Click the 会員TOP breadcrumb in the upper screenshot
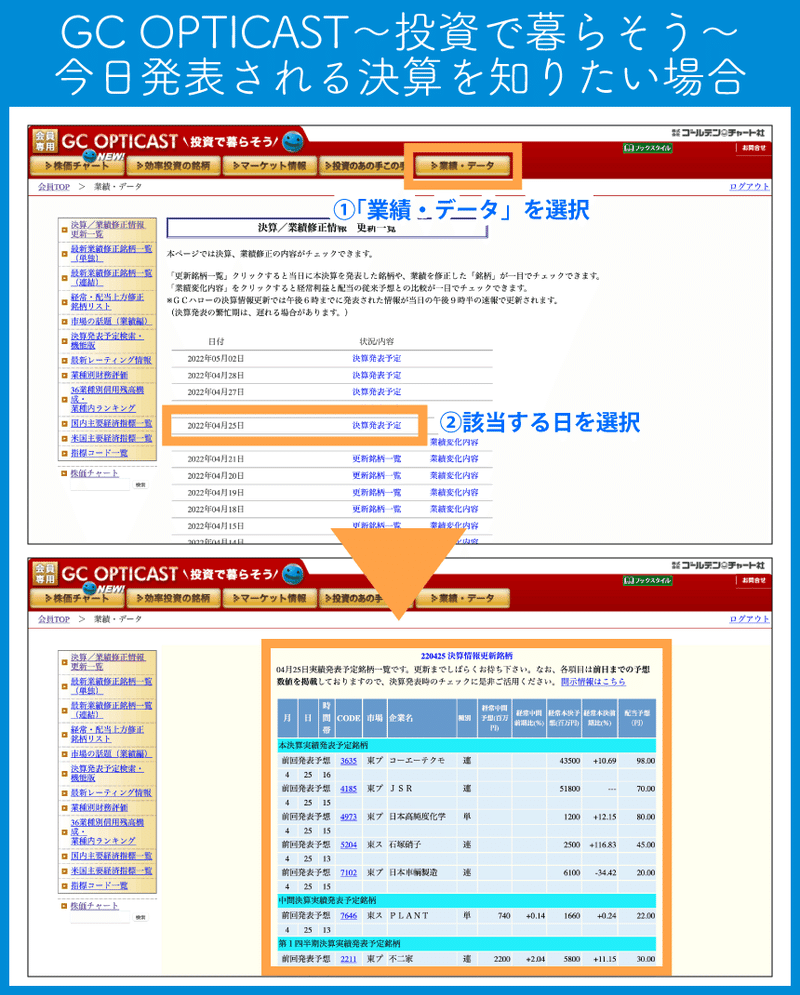 [x=54, y=187]
